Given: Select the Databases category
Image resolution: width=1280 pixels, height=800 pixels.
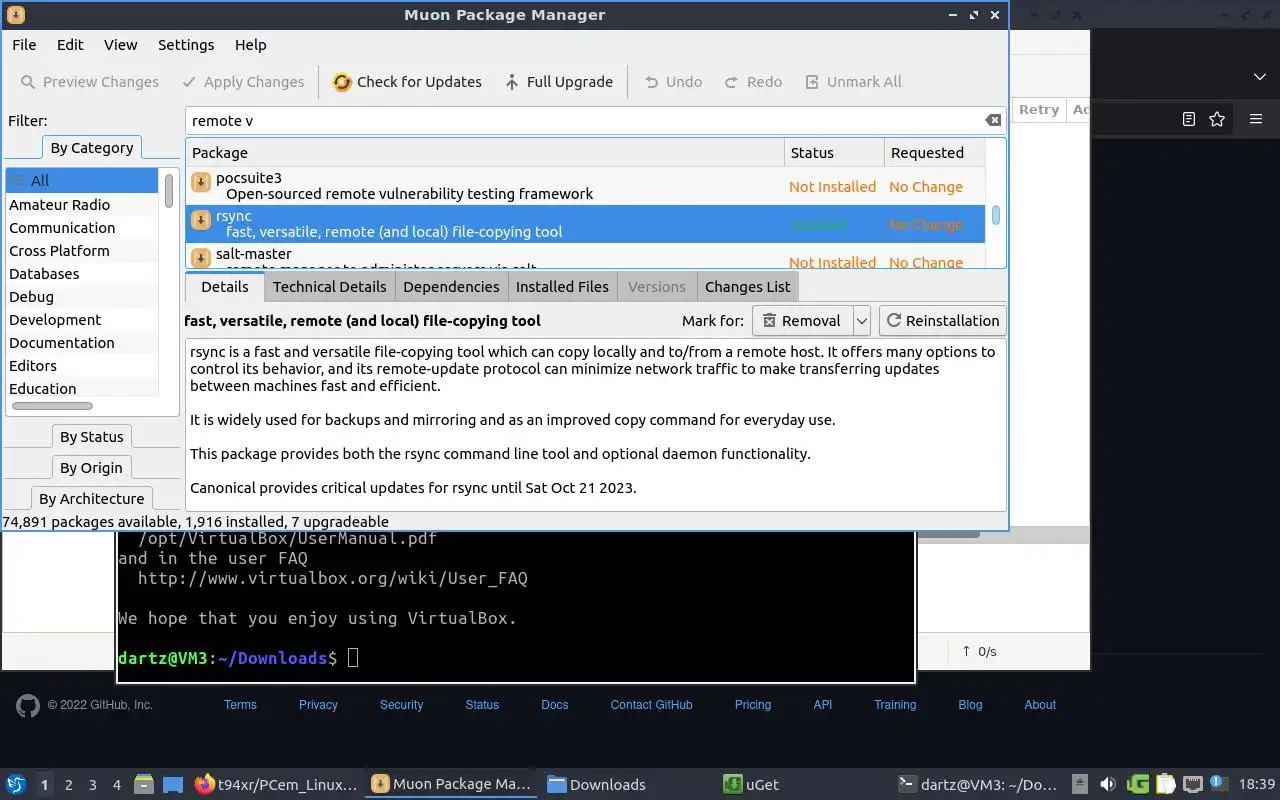Looking at the screenshot, I should (x=82, y=274).
